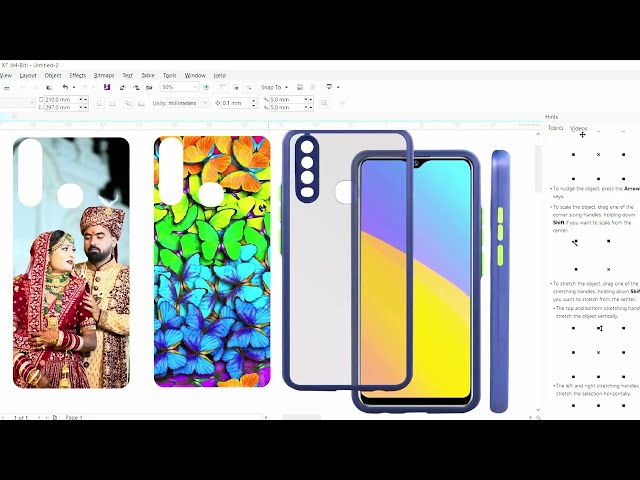Viewport: 640px width, 480px height.
Task: Click the Quick Customize plus icon
Action: pos(342,103)
